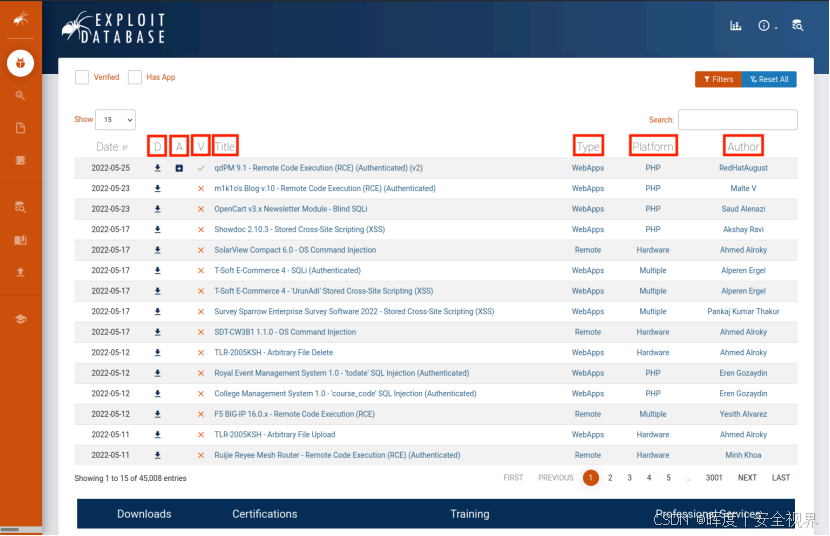
Task: Open the Exploits bug icon in sidebar
Action: (x=20, y=63)
